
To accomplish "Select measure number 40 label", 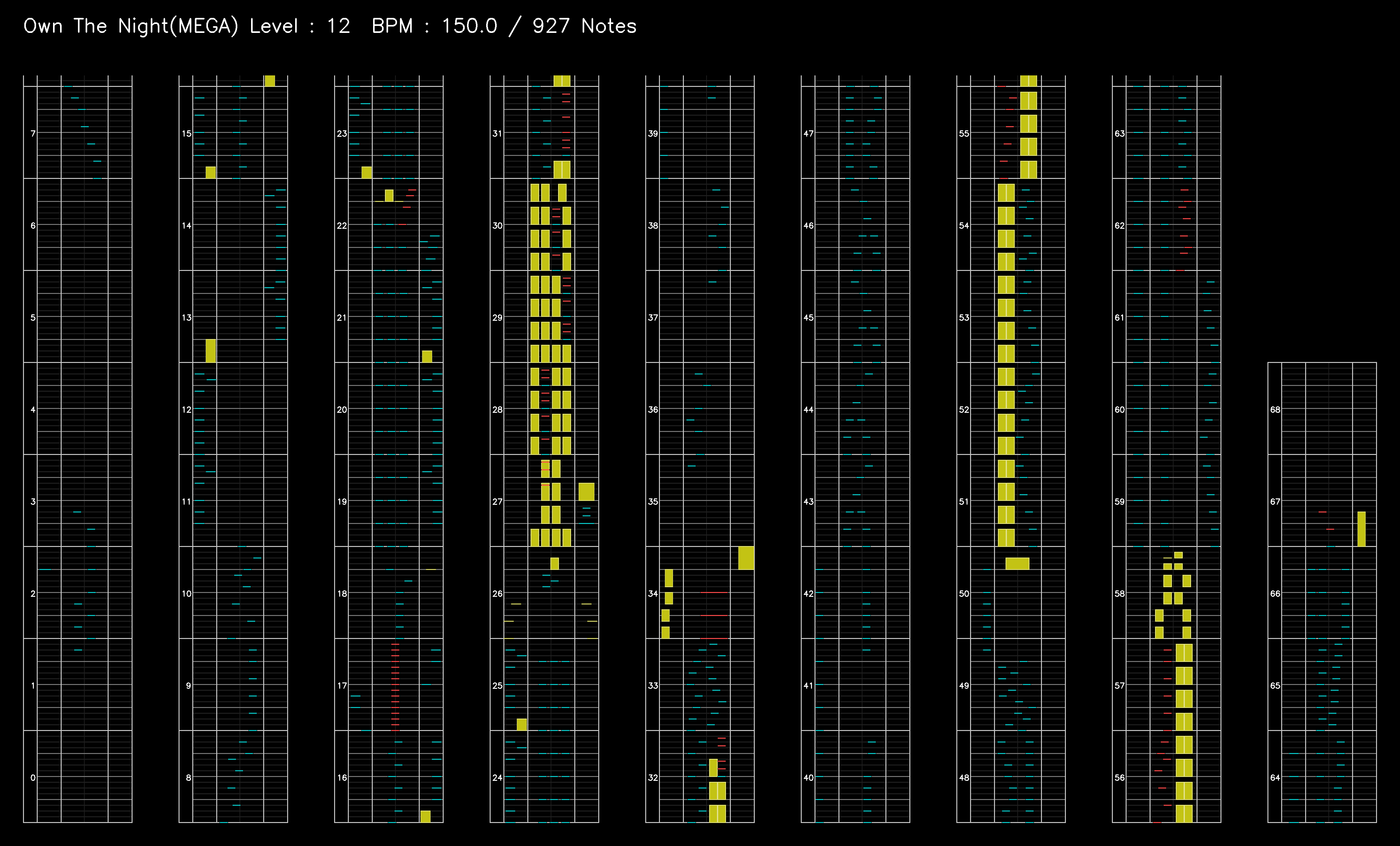I will click(809, 777).
